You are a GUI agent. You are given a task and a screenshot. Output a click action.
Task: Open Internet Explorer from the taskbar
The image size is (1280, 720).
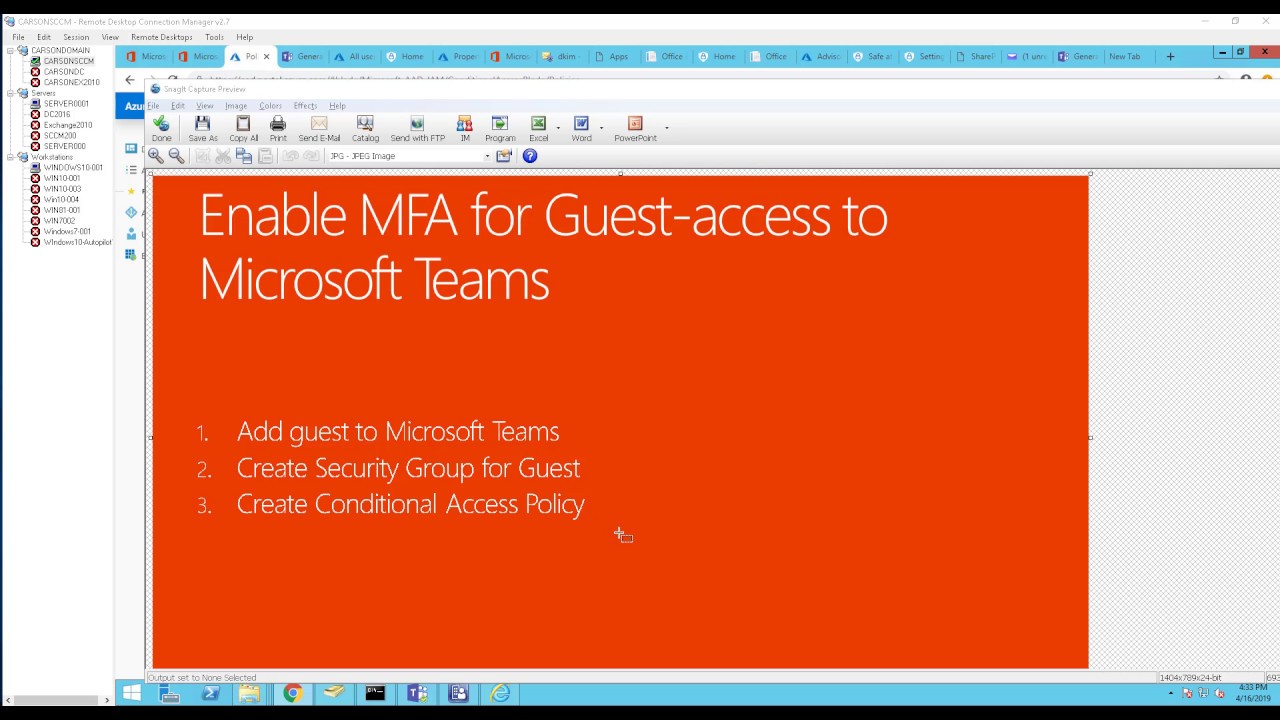tap(500, 693)
